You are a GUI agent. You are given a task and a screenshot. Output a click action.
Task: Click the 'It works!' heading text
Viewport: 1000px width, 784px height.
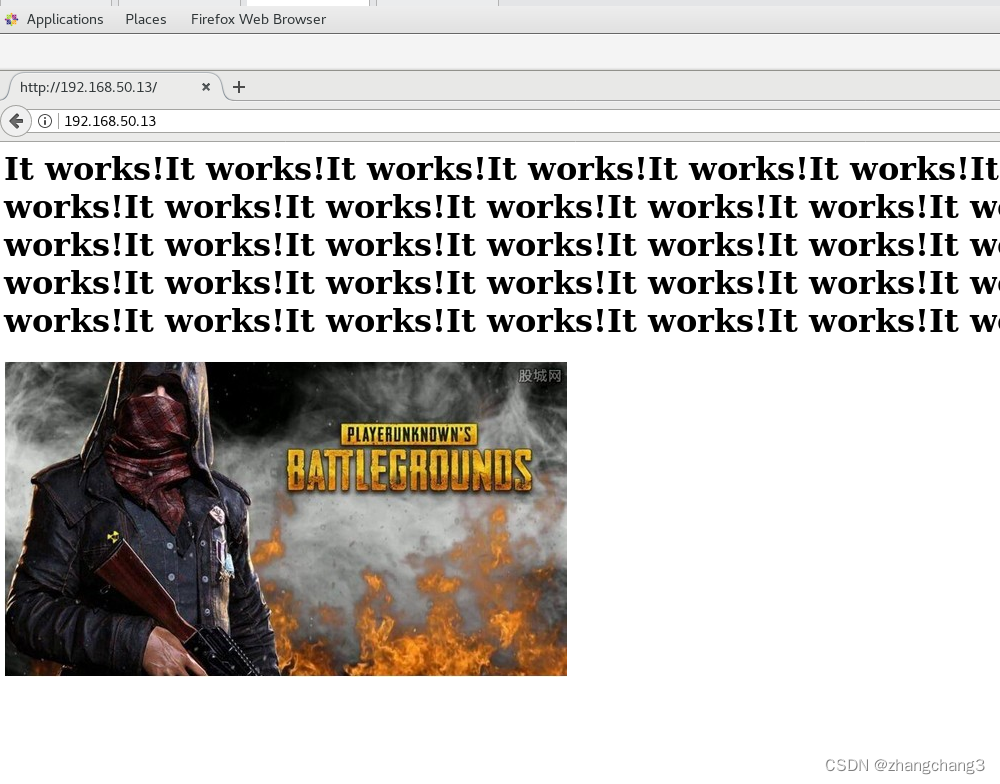pyautogui.click(x=501, y=244)
